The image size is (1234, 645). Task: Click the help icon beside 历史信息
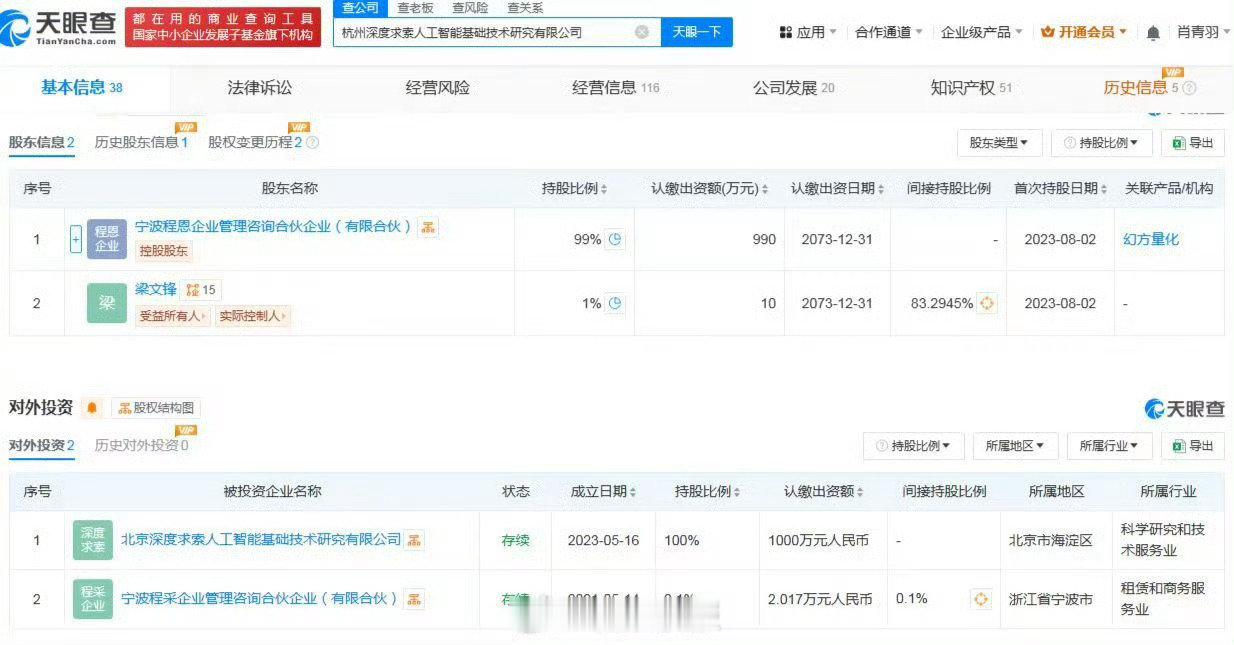(x=1190, y=88)
